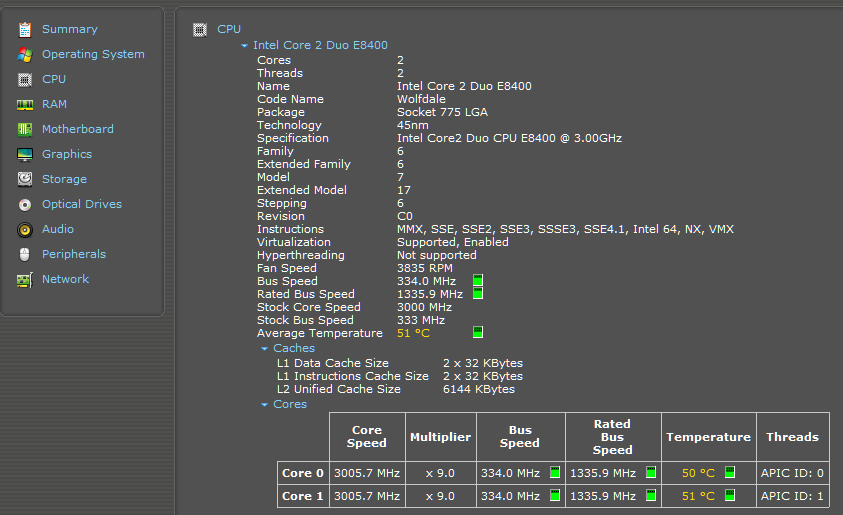Click the Fan Speed value 3835 RPM
The width and height of the screenshot is (843, 515).
pos(425,268)
